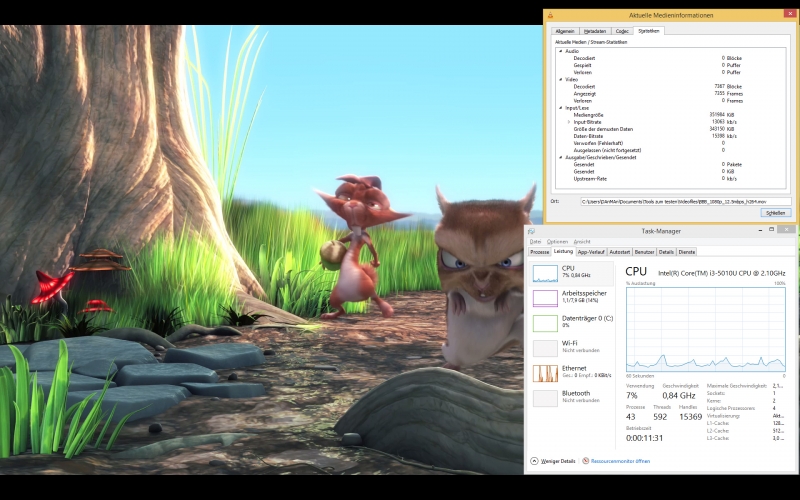
Task: Click the '592' Threads count
Action: [x=660, y=417]
